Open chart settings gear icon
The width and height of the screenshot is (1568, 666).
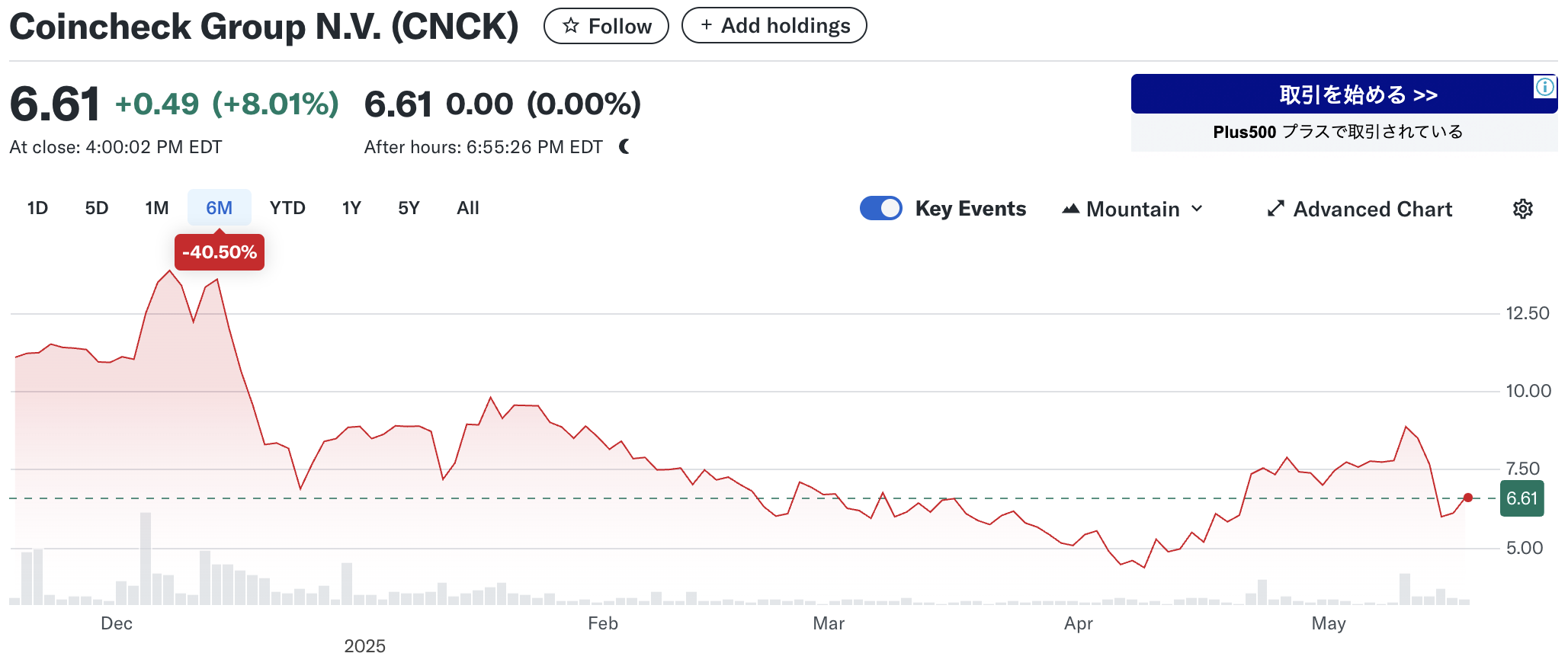[x=1522, y=209]
